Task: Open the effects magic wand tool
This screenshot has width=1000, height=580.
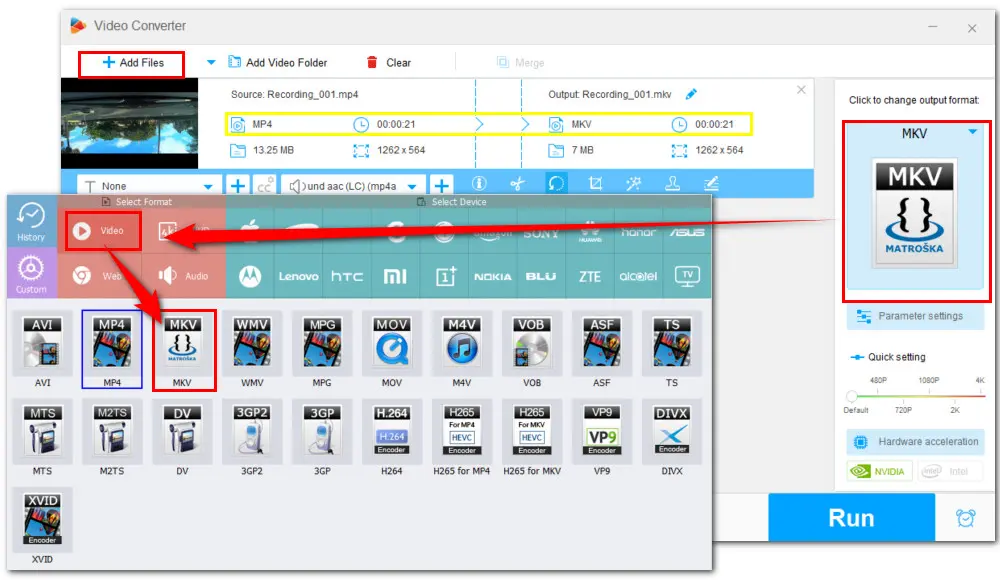Action: pos(633,184)
